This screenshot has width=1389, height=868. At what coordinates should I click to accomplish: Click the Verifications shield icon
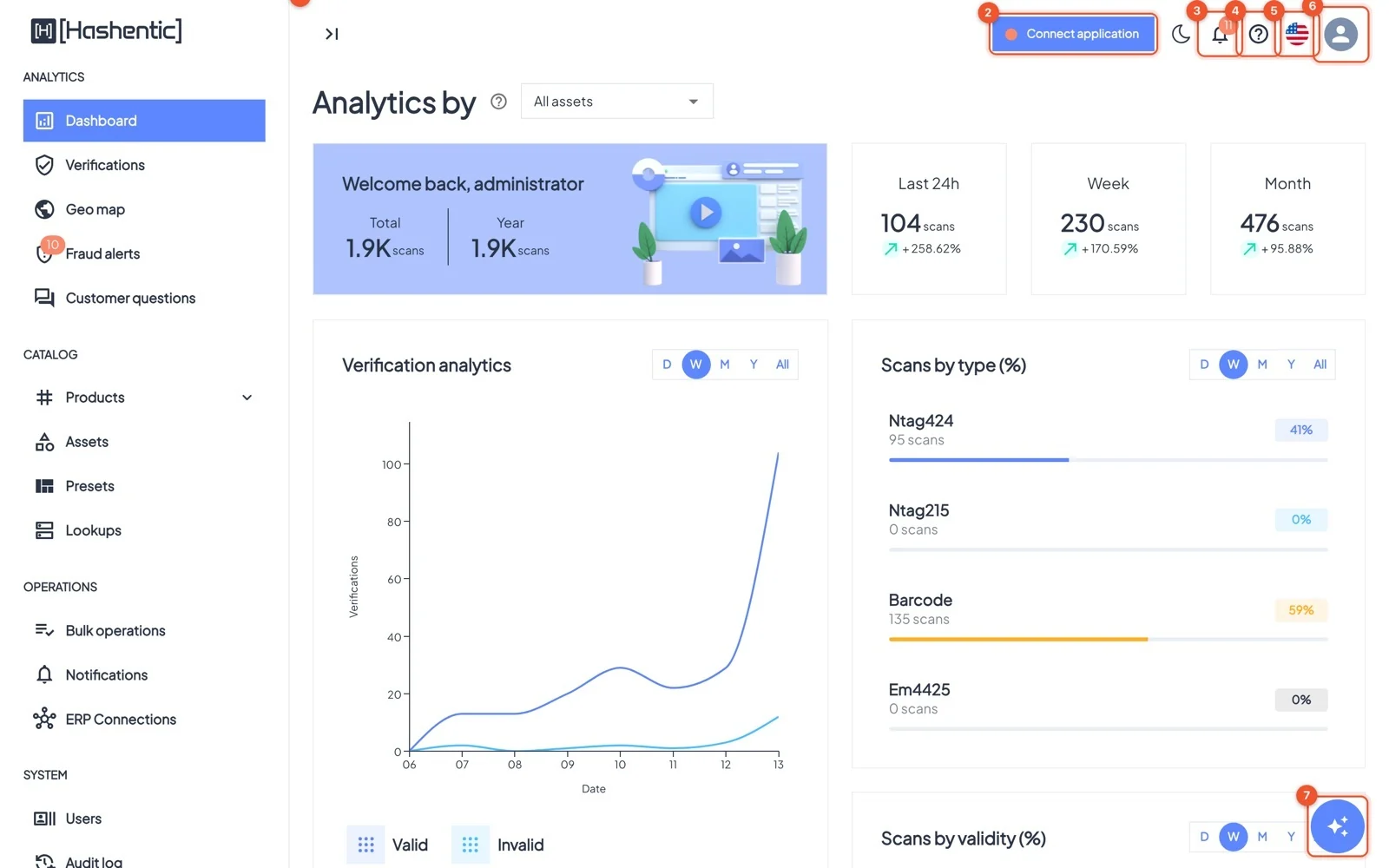(44, 165)
